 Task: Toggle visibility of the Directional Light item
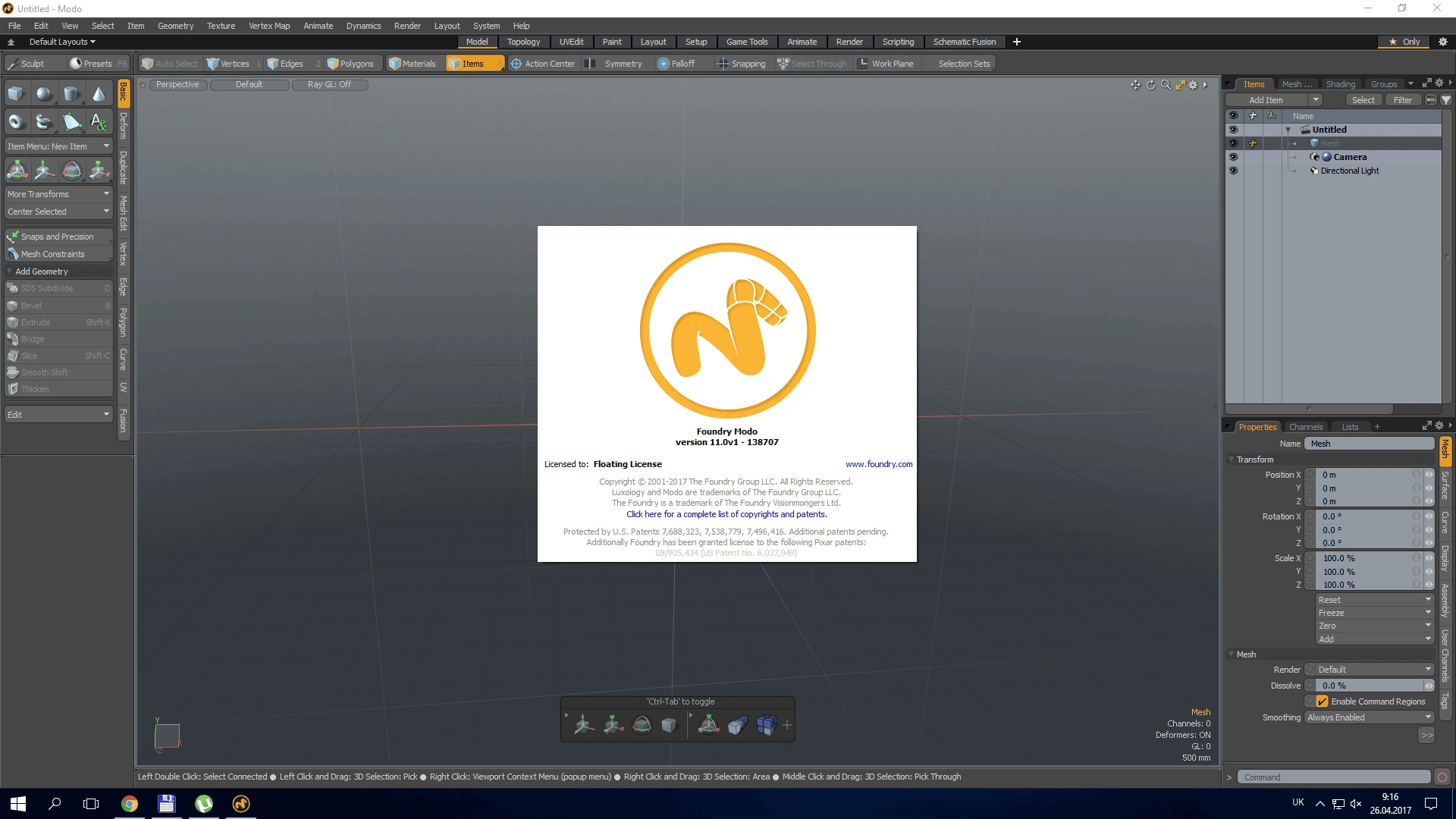1233,171
